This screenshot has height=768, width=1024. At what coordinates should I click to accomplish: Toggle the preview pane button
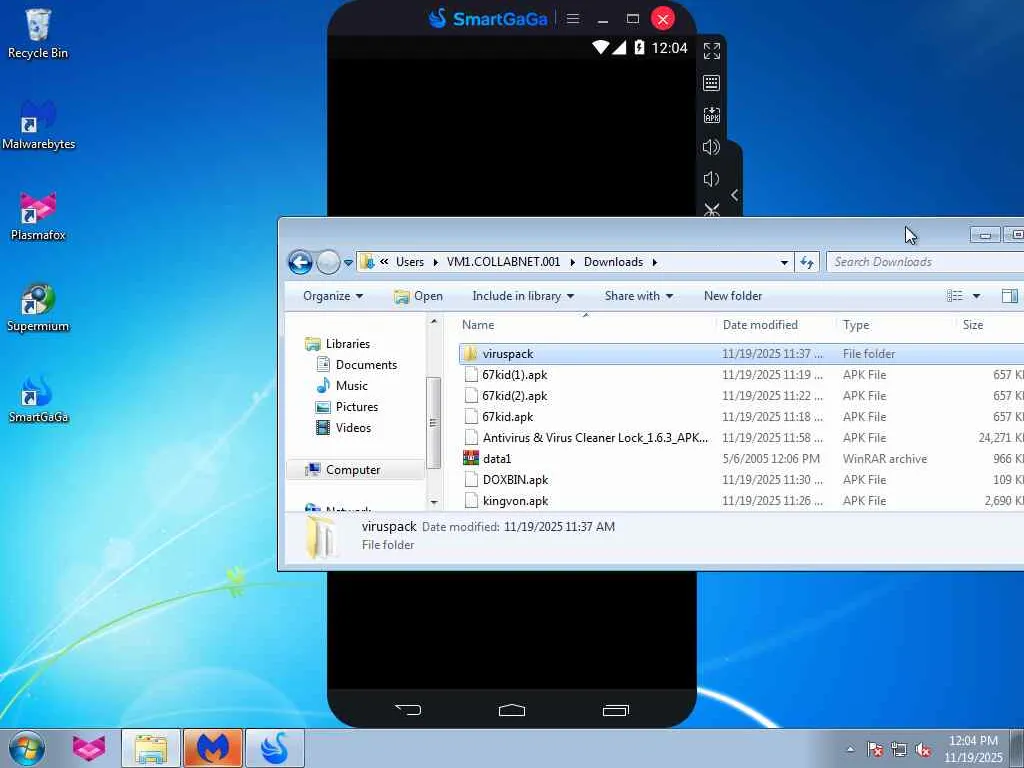click(x=1010, y=296)
